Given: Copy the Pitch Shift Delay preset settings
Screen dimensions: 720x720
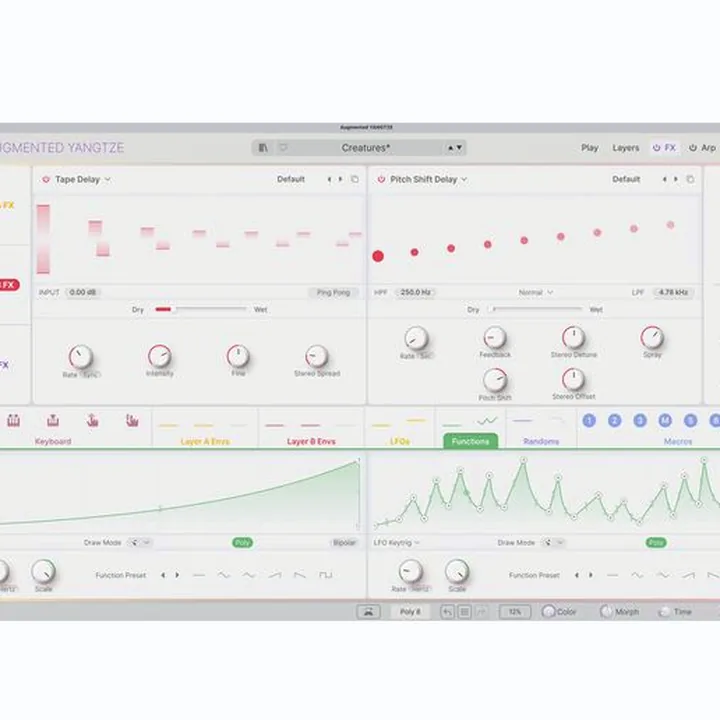Looking at the screenshot, I should tap(690, 179).
